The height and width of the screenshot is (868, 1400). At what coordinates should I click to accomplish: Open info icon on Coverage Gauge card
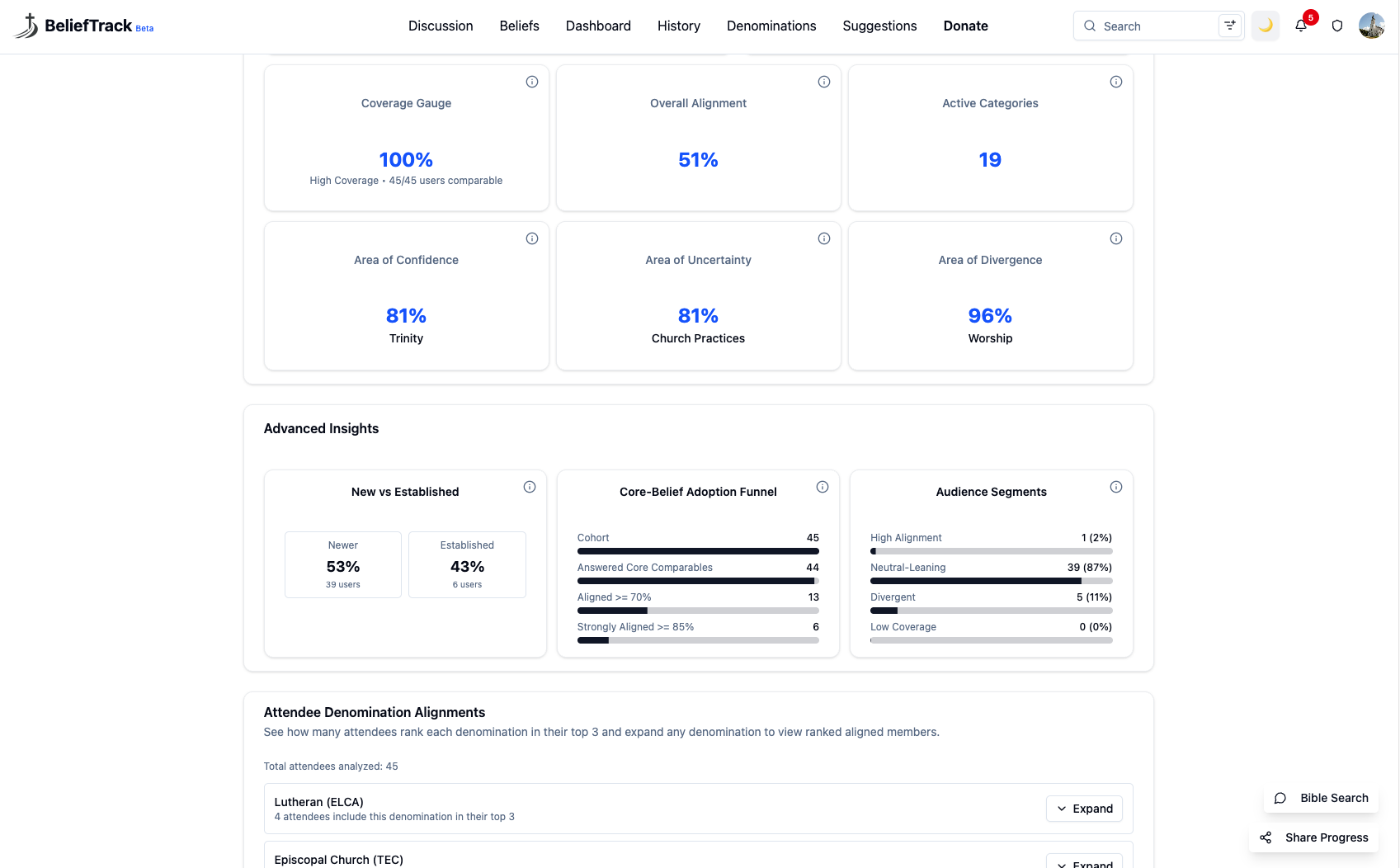point(532,82)
